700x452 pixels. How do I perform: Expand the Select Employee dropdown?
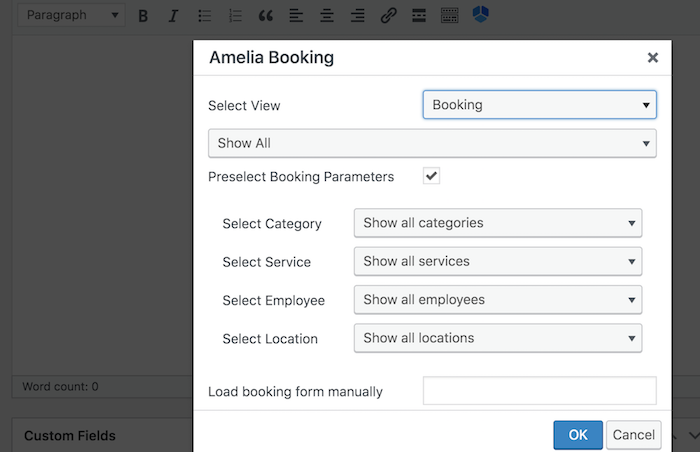point(497,300)
